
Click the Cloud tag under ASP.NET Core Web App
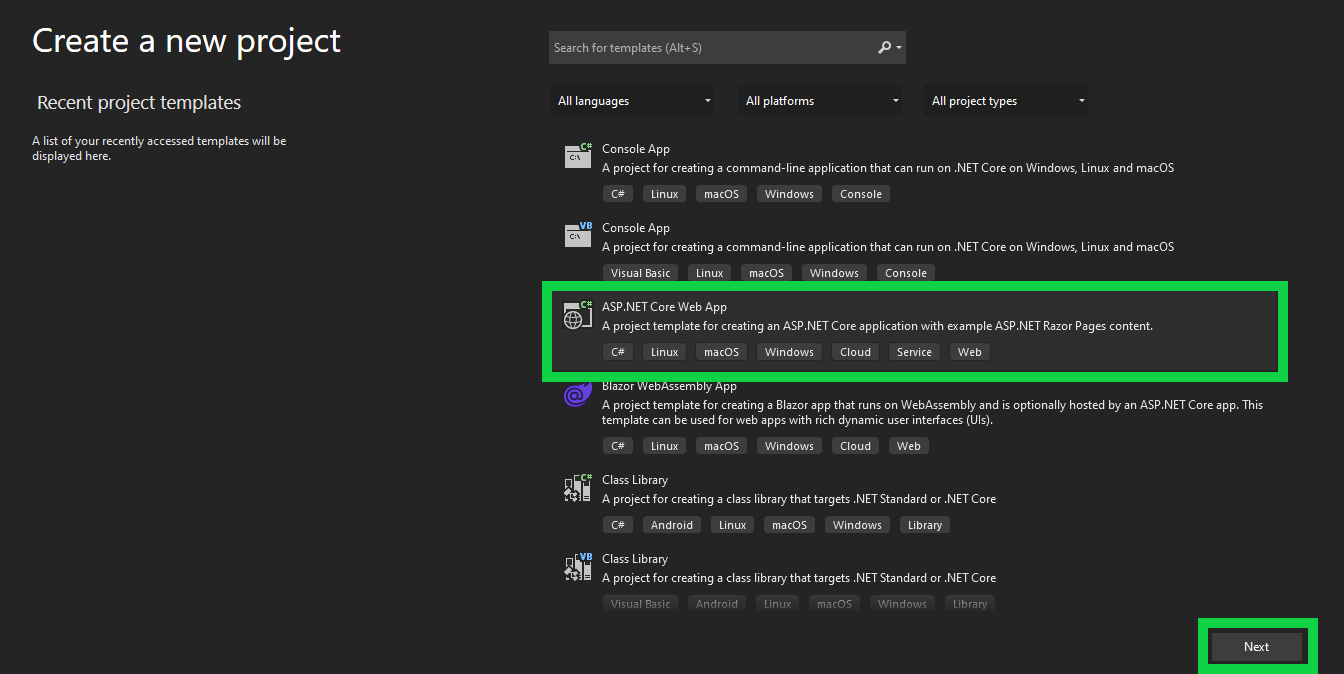(856, 352)
